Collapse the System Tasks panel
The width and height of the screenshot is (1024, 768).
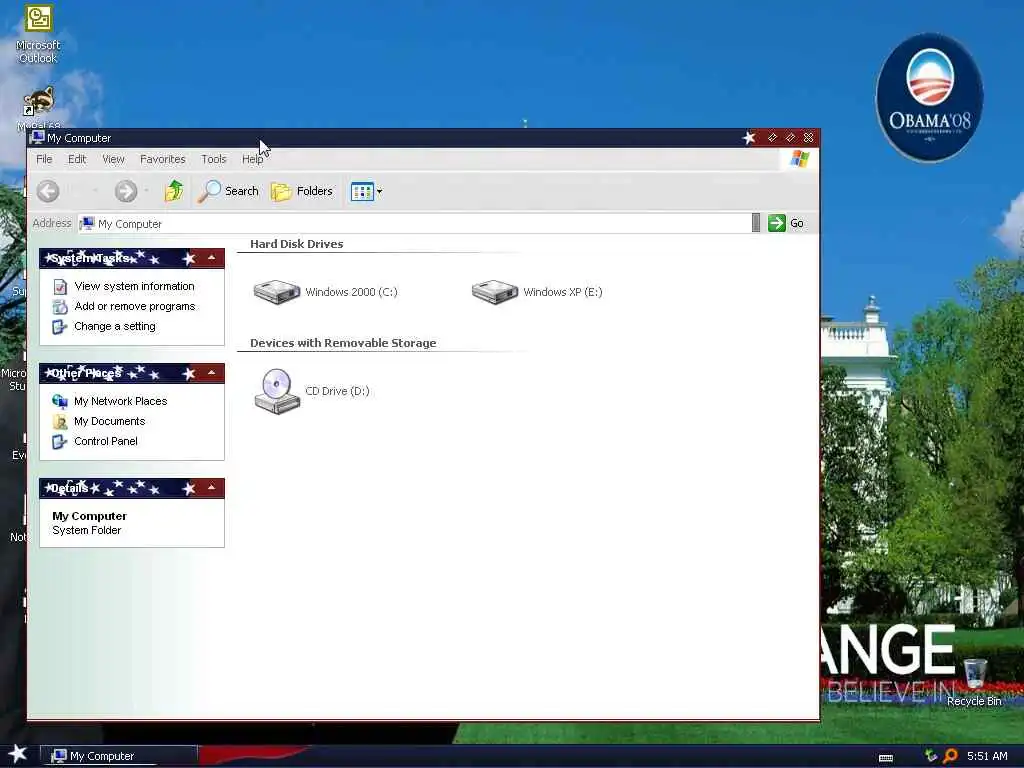point(212,259)
